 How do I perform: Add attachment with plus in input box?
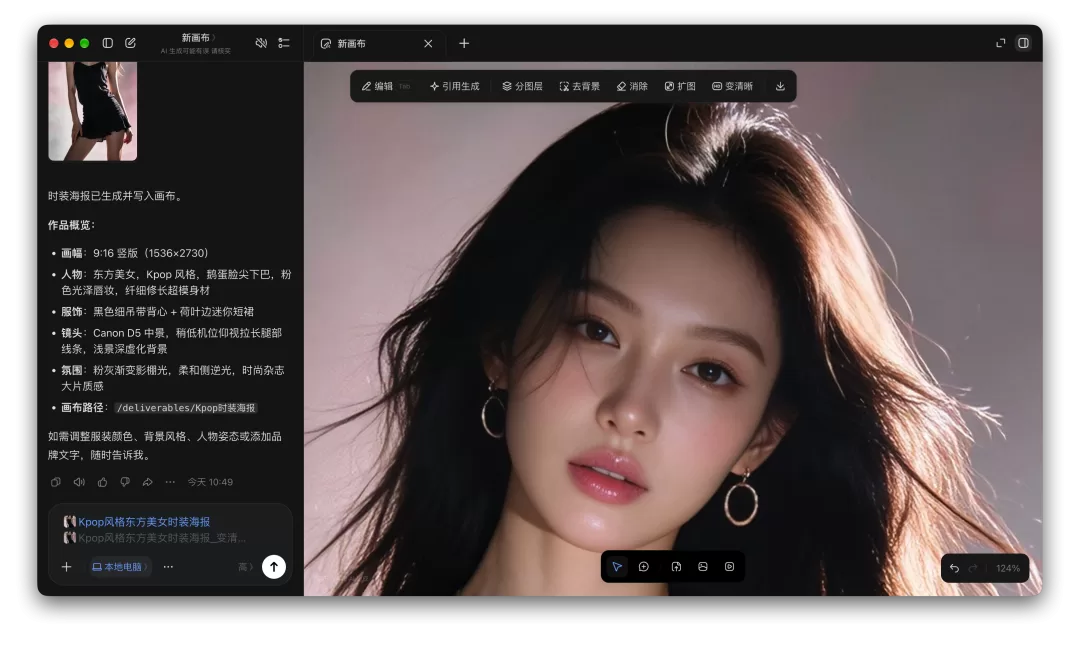[x=66, y=567]
